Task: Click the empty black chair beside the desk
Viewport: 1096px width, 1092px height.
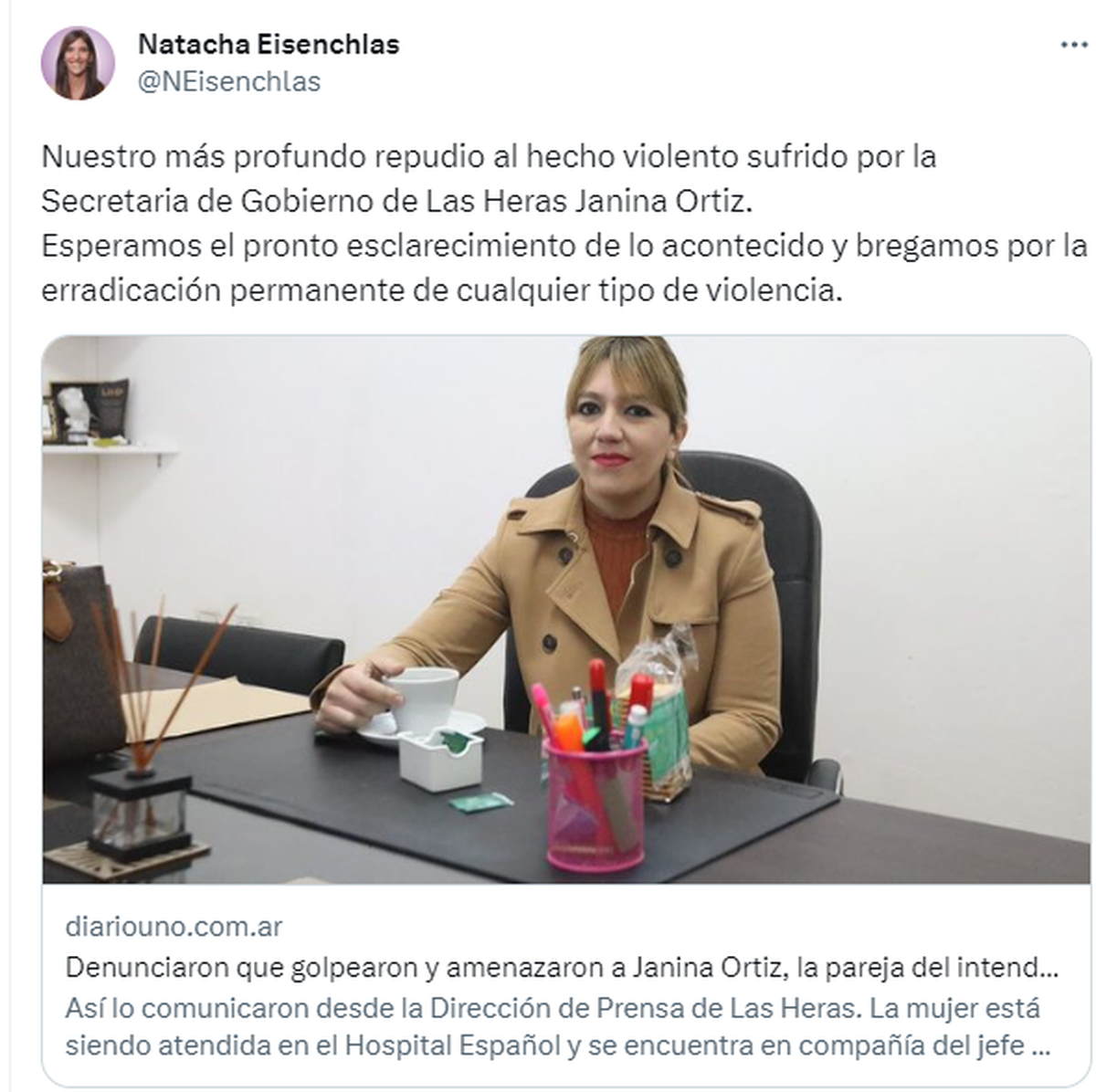Action: pos(239,653)
